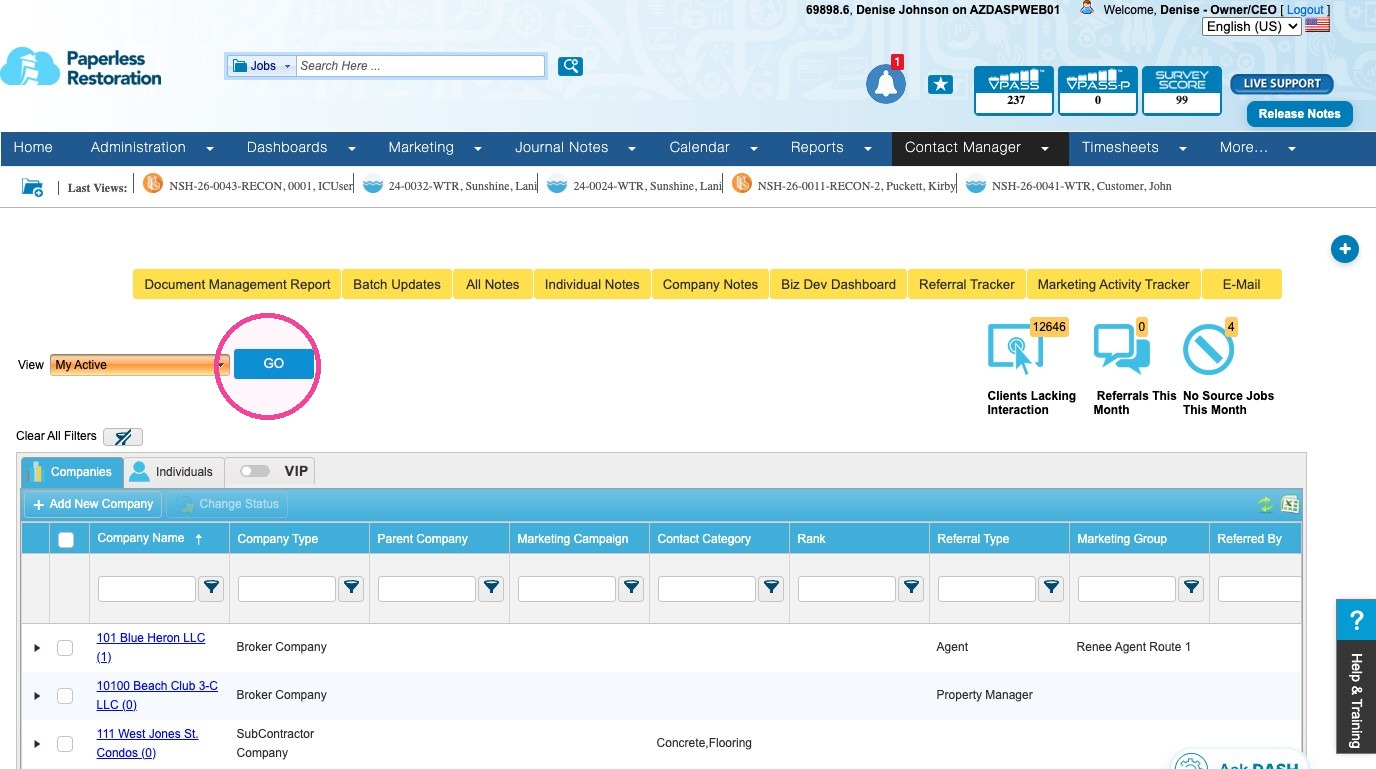The image size is (1376, 769).
Task: Check the 101 Blue Heron LLC row checkbox
Action: coord(65,648)
